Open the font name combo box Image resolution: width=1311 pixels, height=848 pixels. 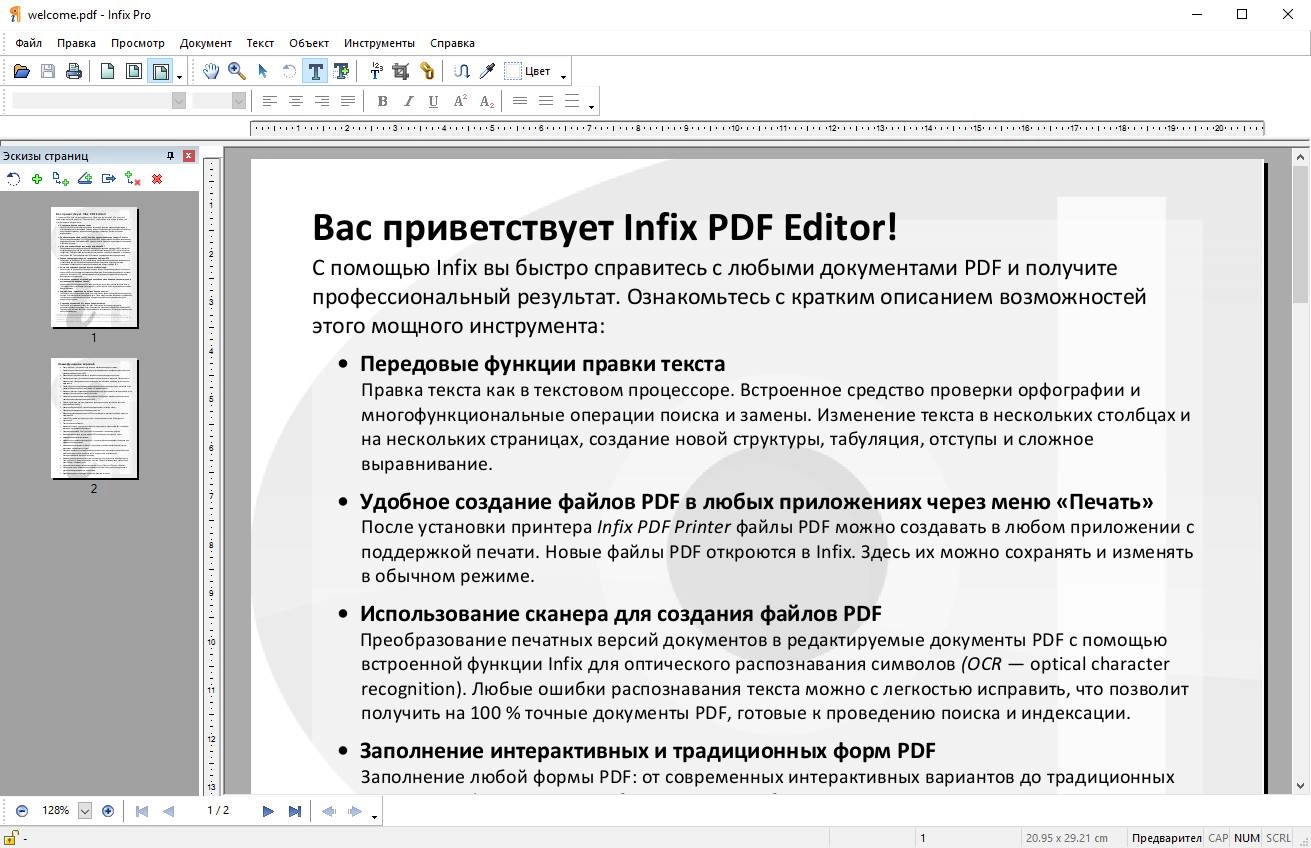[x=99, y=100]
